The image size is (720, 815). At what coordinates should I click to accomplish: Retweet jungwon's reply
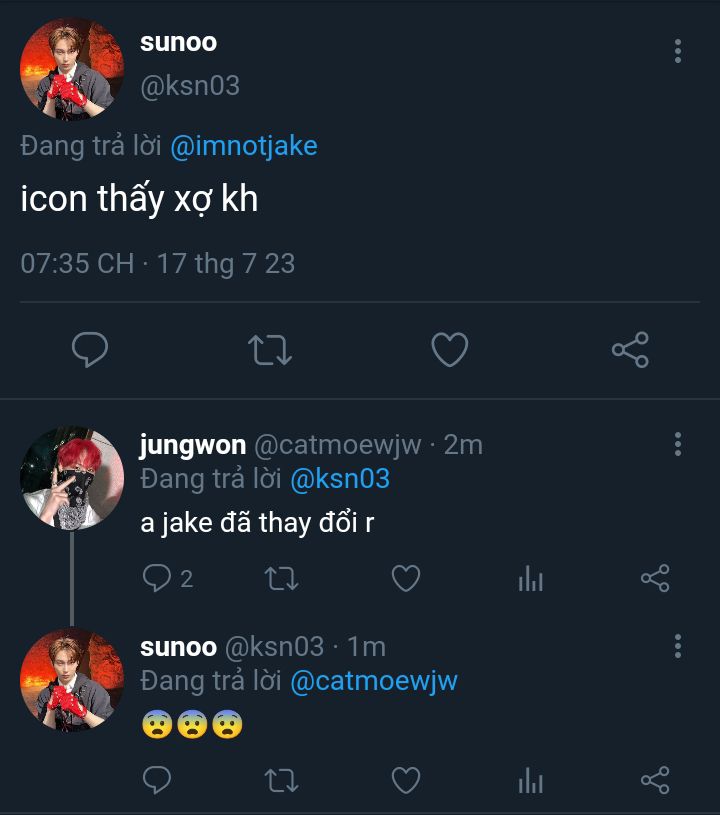tap(280, 578)
